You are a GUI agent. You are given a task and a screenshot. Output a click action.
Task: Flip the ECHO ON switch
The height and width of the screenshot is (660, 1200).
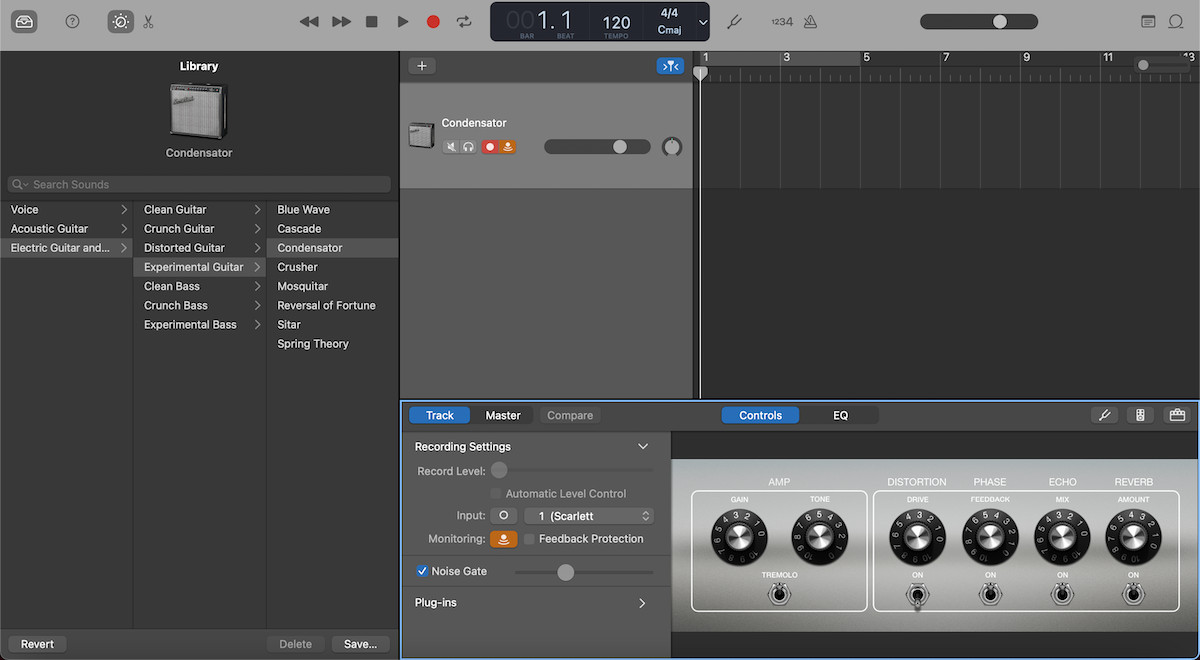(1062, 594)
